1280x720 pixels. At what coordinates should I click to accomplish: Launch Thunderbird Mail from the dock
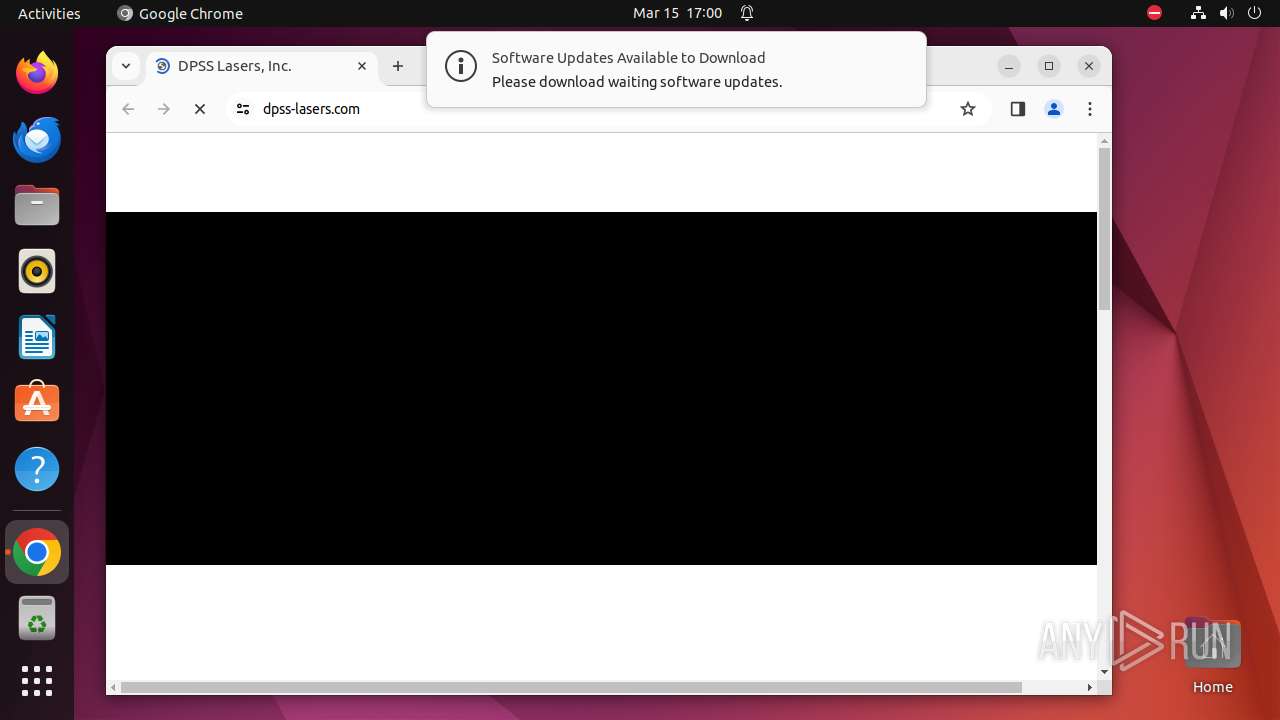point(37,139)
